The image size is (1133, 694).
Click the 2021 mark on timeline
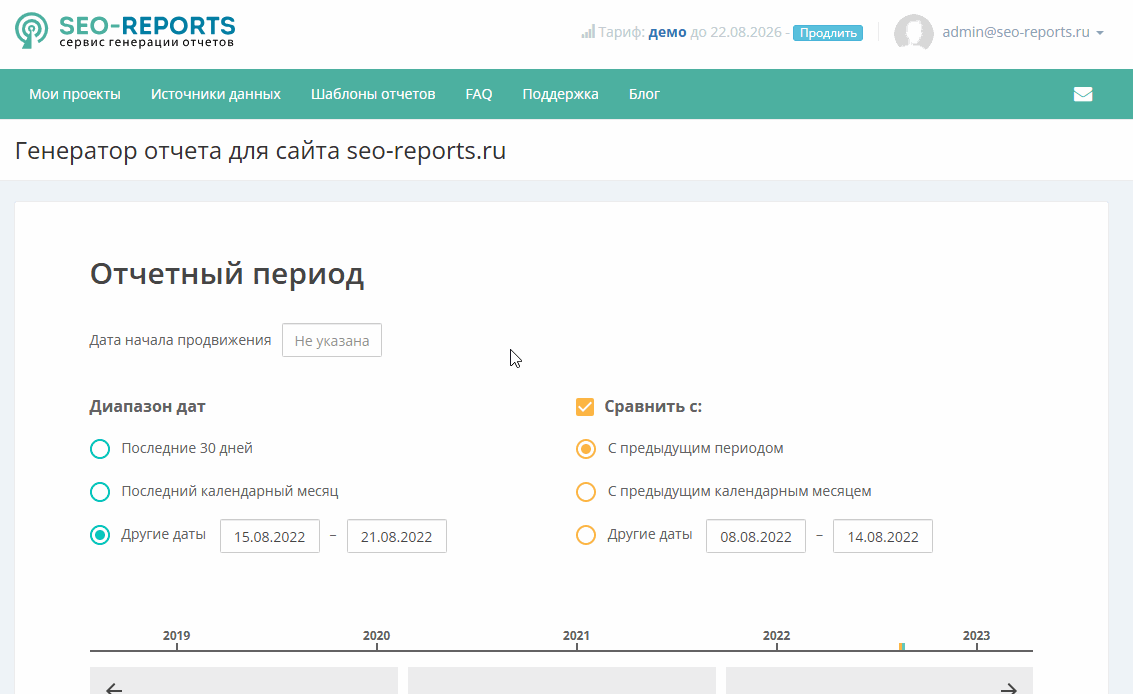pos(577,636)
